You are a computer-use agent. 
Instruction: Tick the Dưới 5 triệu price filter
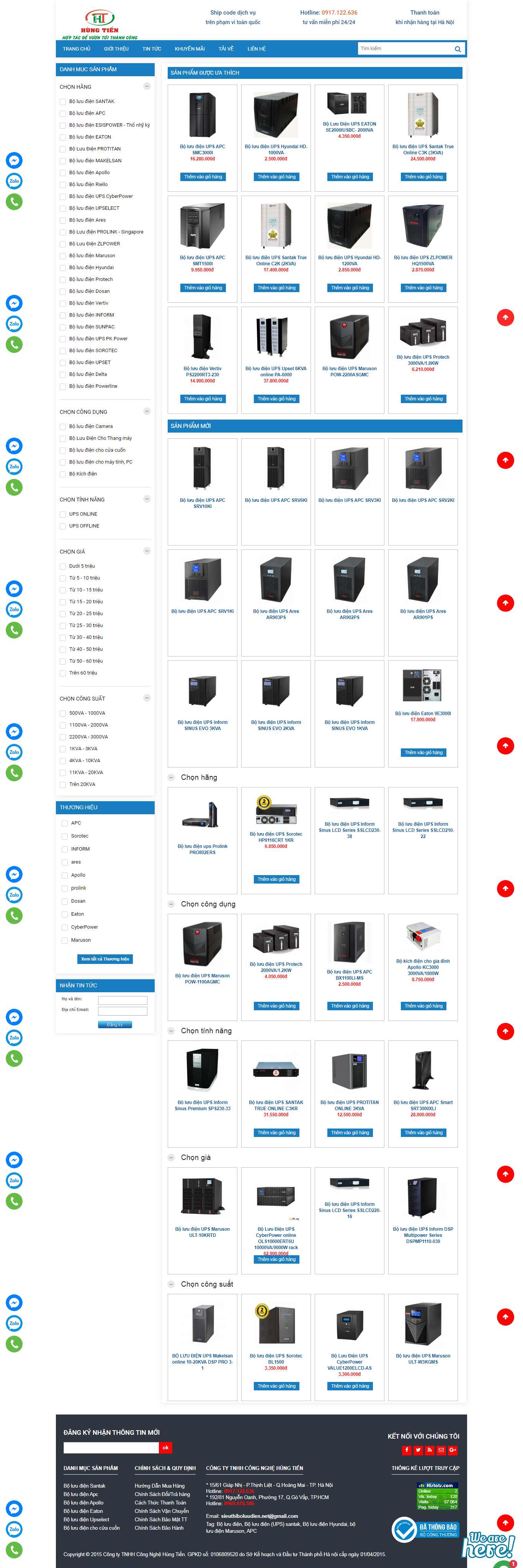click(63, 566)
